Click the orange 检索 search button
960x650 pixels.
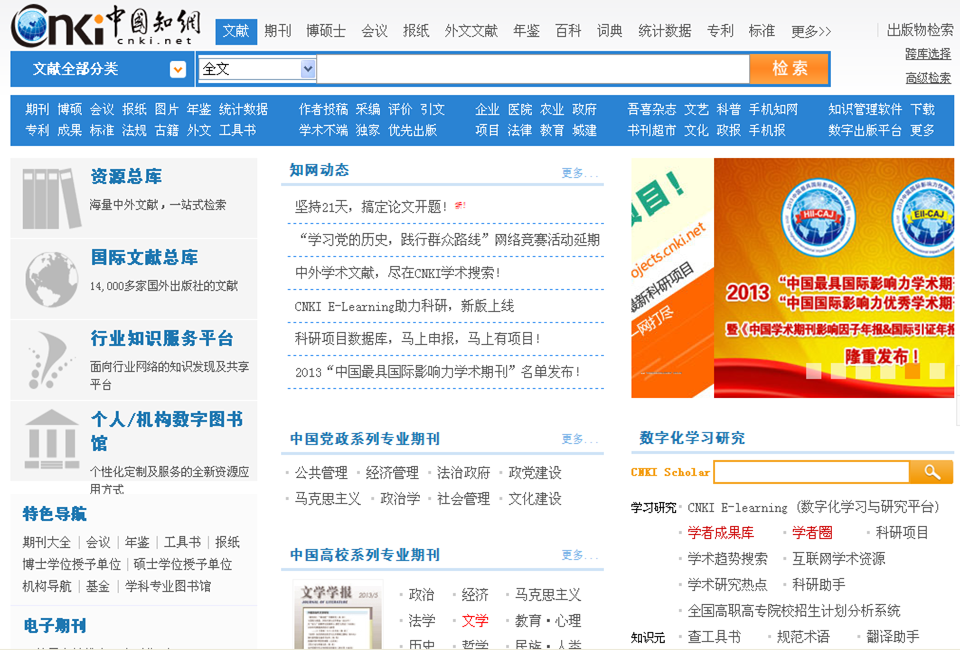pyautogui.click(x=789, y=69)
